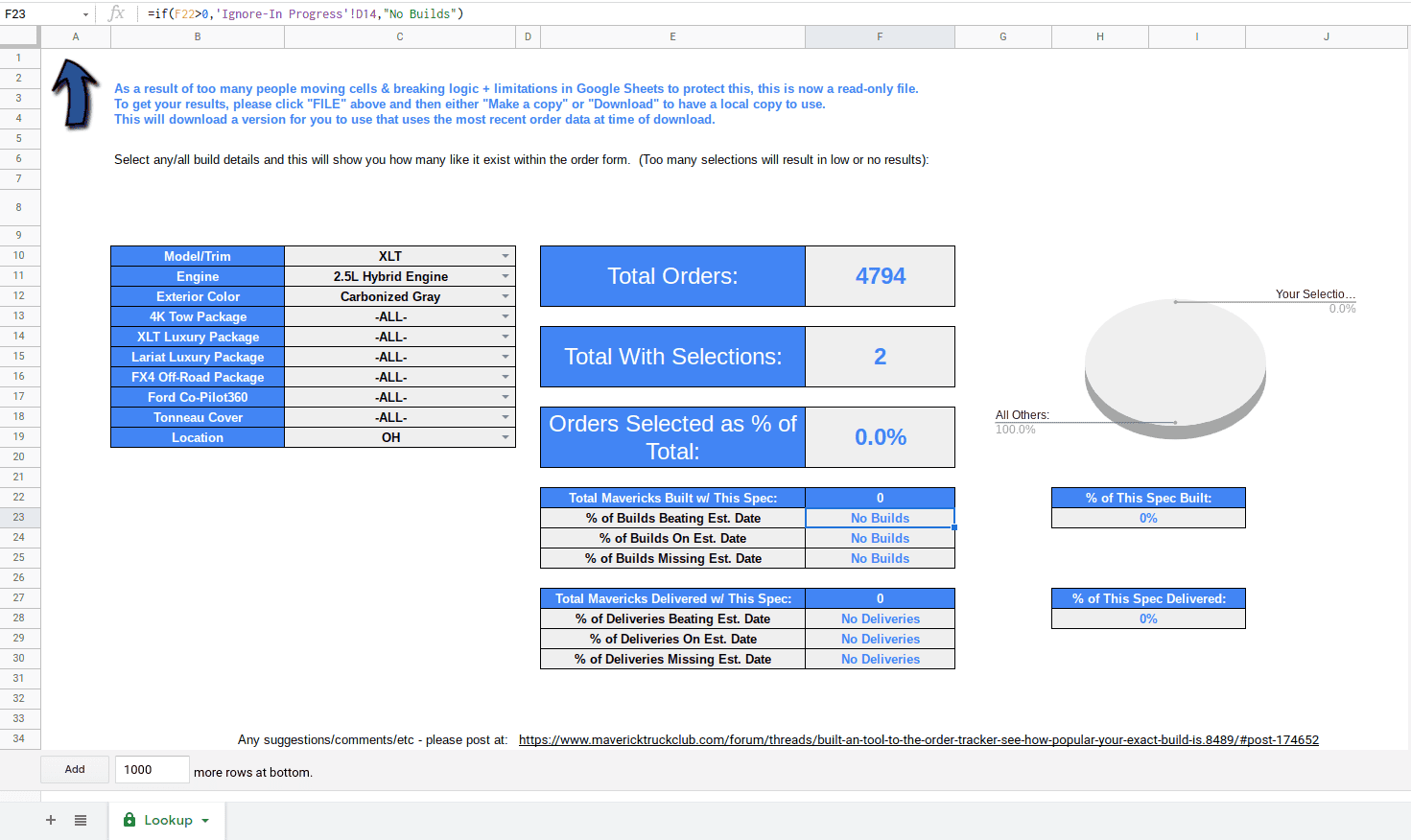Click 'No Builds' in Builds On Est. Date row
Screen dimensions: 1411x840
point(880,538)
